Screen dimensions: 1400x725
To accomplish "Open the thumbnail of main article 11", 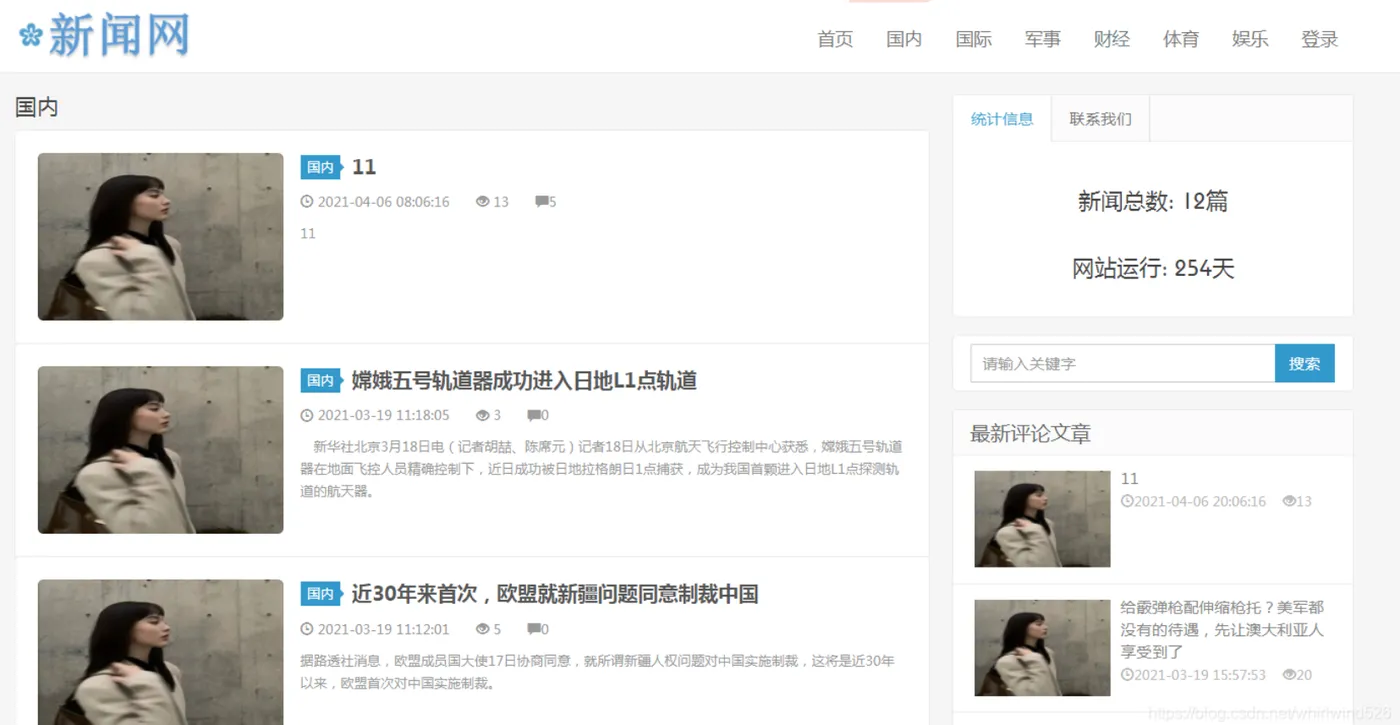I will tap(161, 237).
